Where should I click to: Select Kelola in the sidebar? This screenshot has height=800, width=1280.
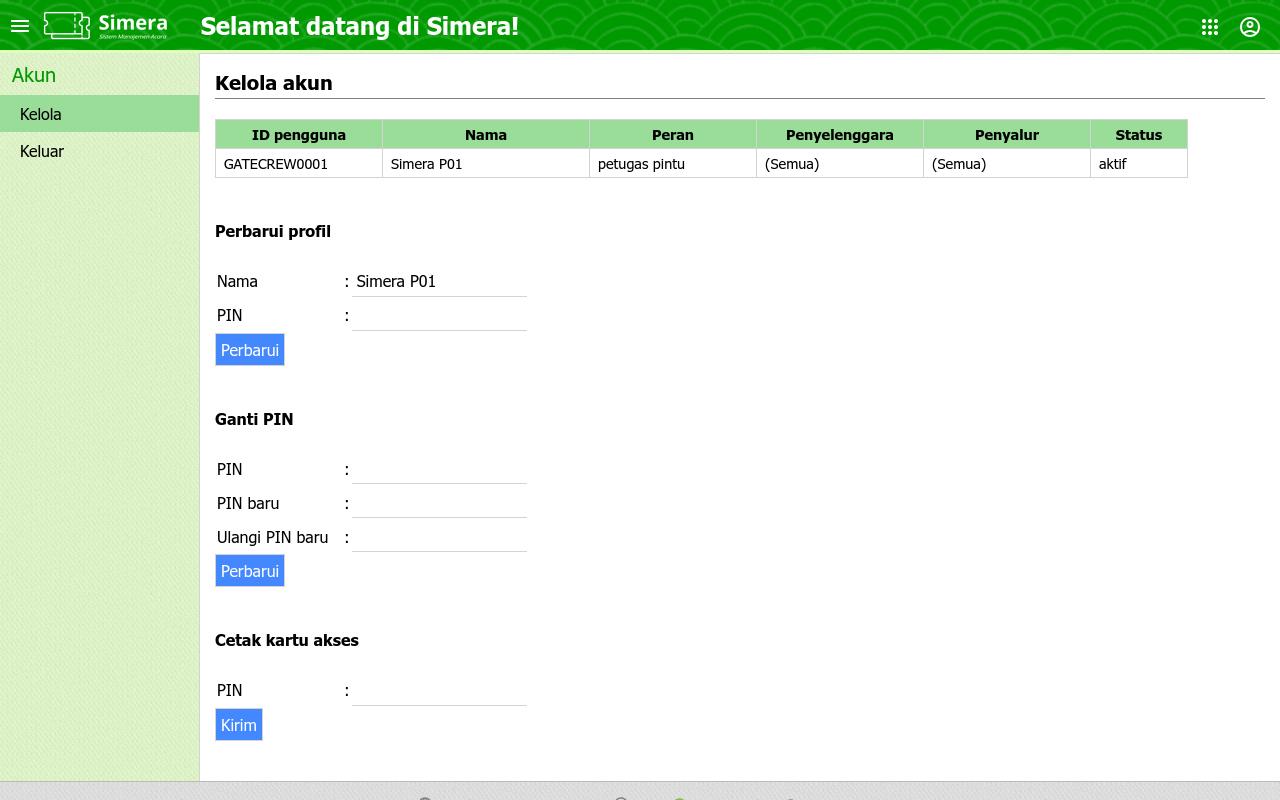coord(41,114)
